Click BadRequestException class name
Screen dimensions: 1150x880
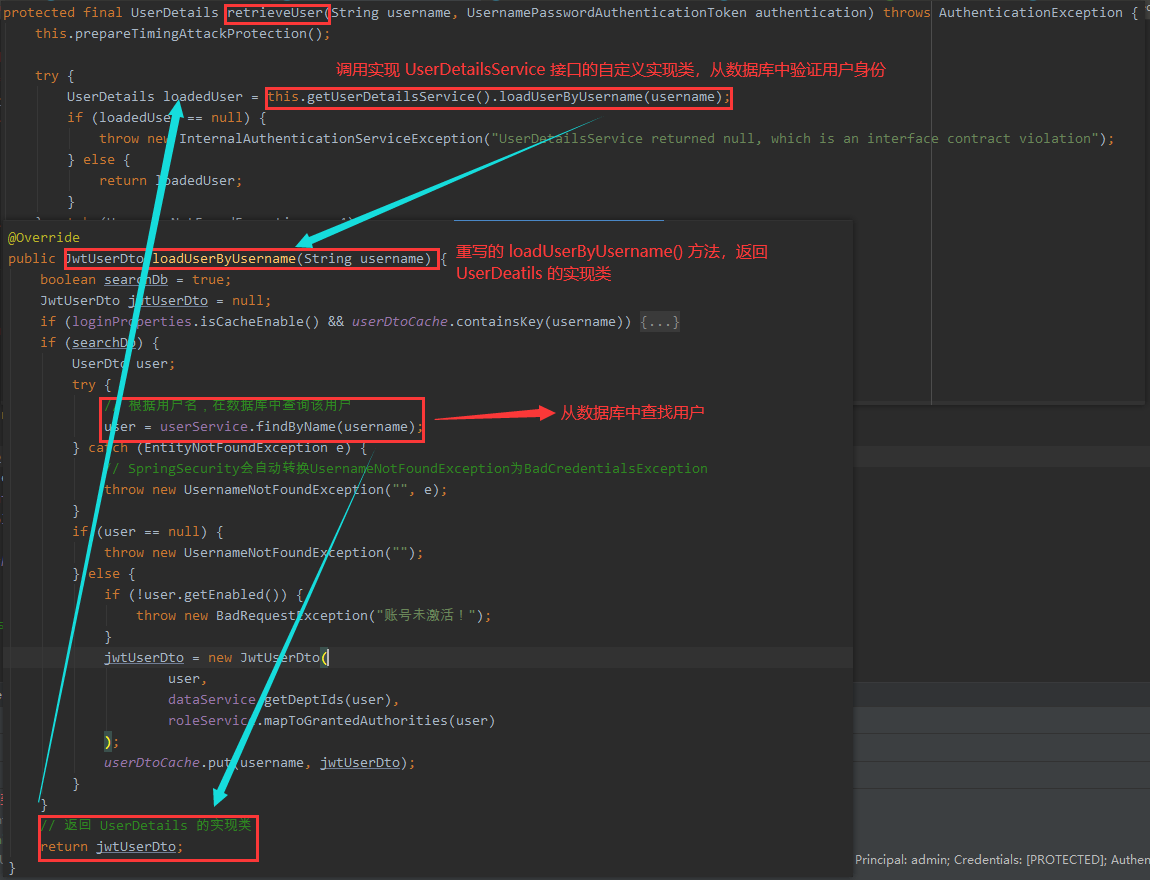[292, 616]
